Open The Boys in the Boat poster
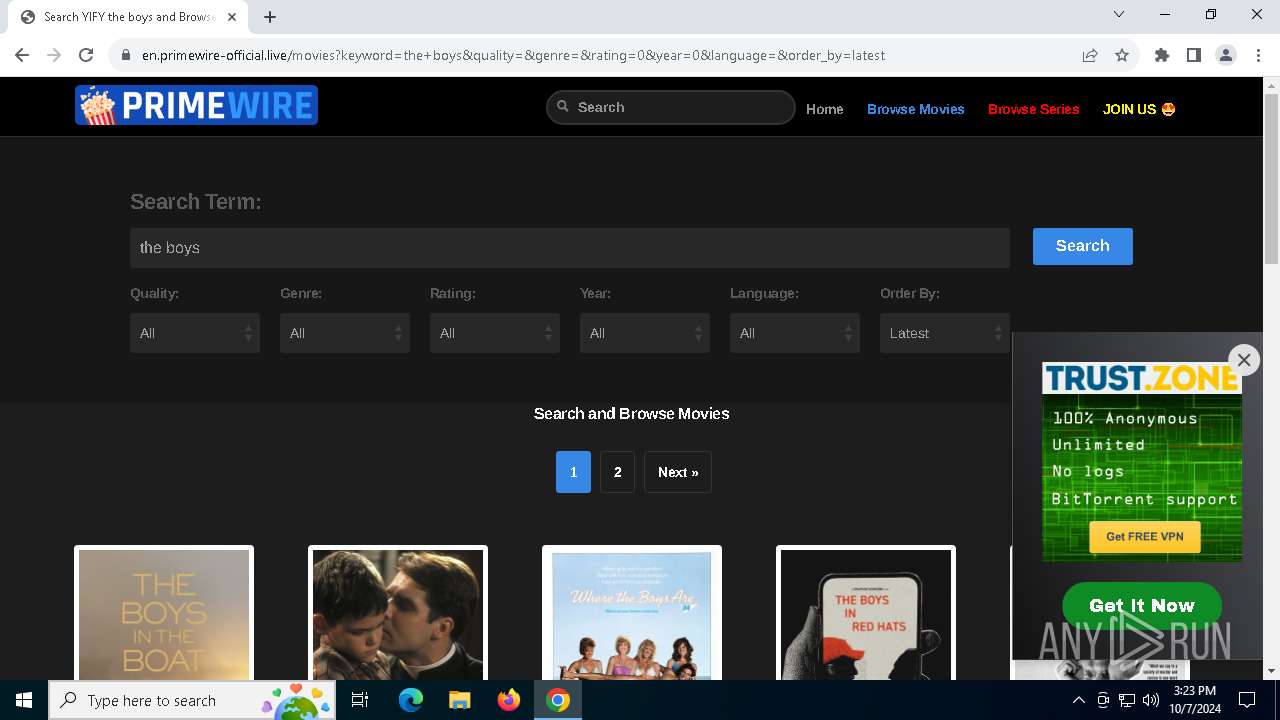Viewport: 1280px width, 720px height. [164, 613]
